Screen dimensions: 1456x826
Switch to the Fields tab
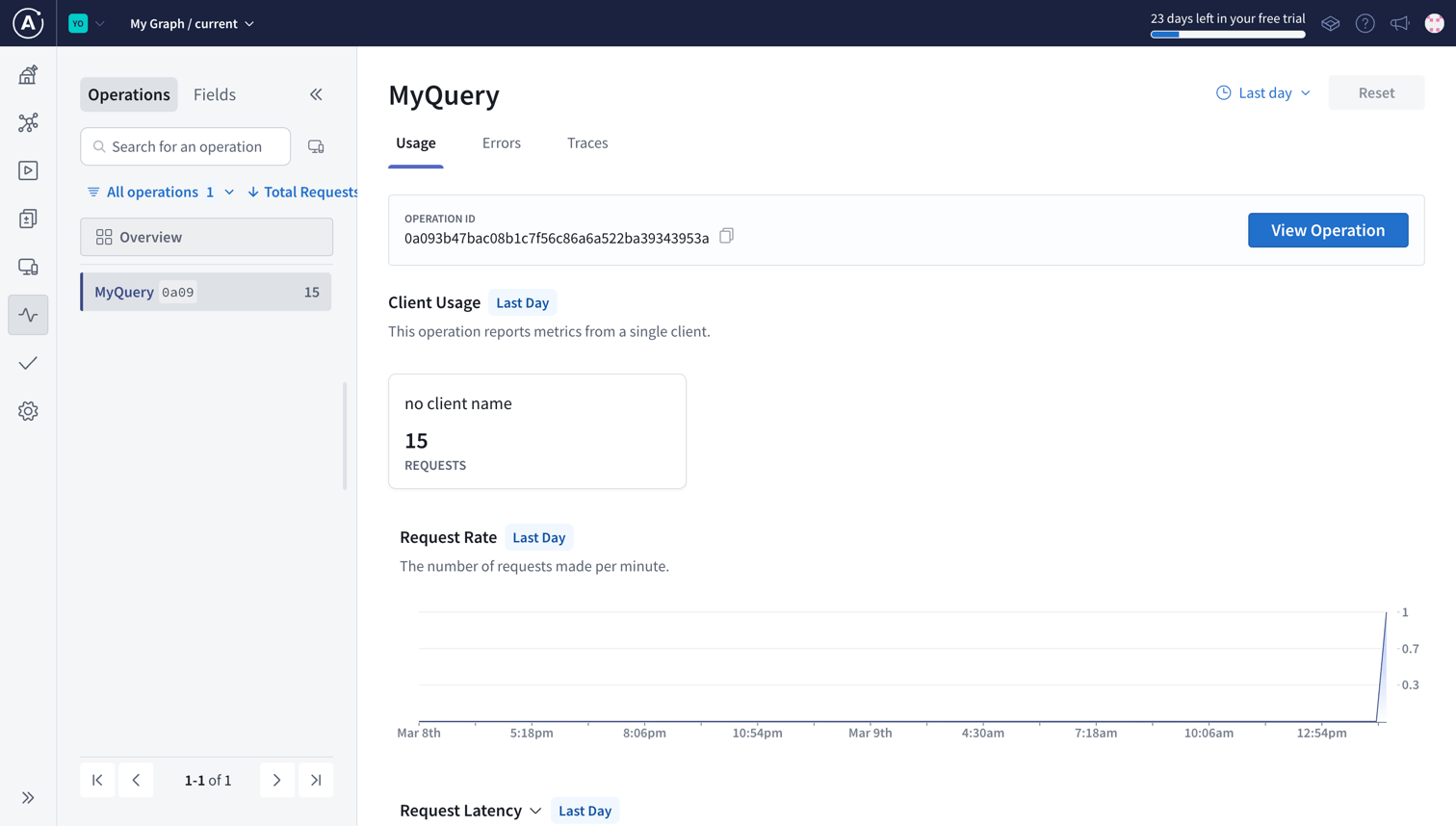(x=214, y=94)
